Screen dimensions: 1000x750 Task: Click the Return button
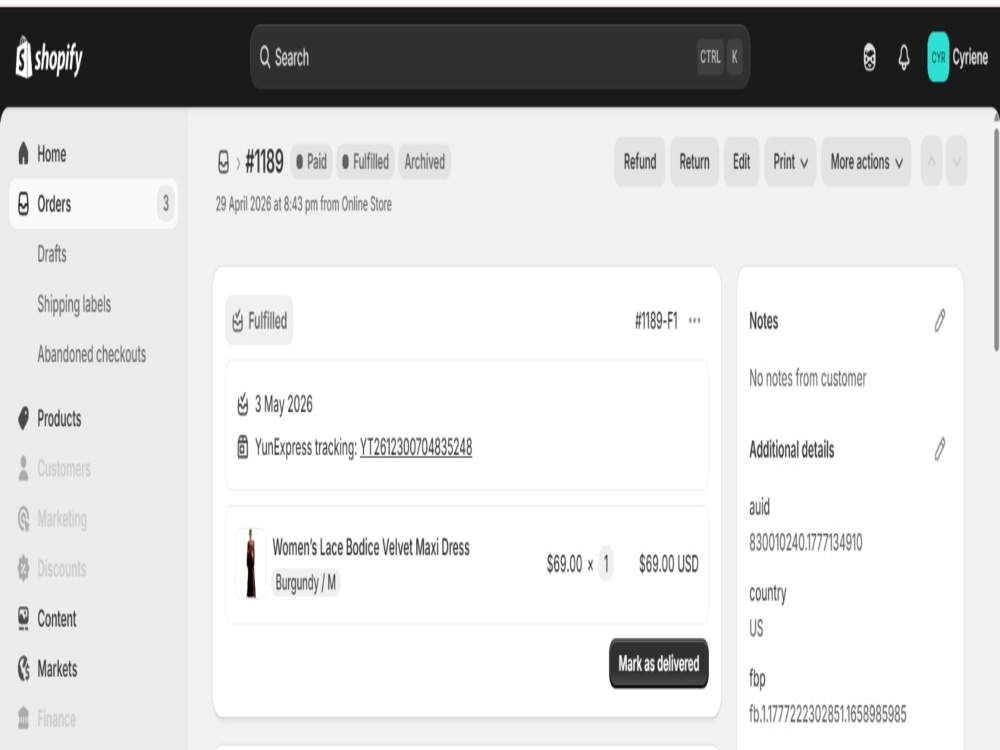pos(694,162)
